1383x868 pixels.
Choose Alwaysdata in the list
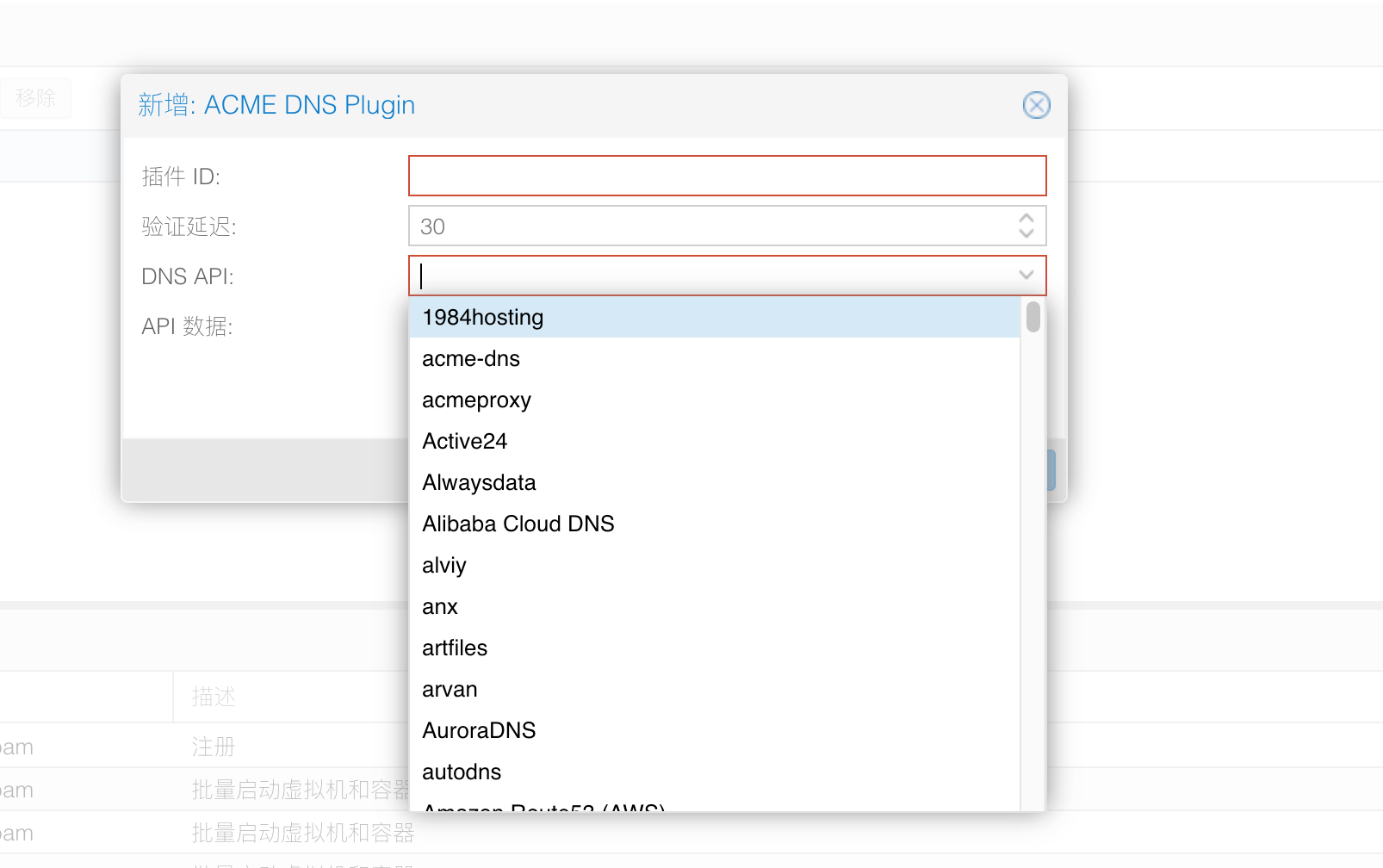pos(715,482)
